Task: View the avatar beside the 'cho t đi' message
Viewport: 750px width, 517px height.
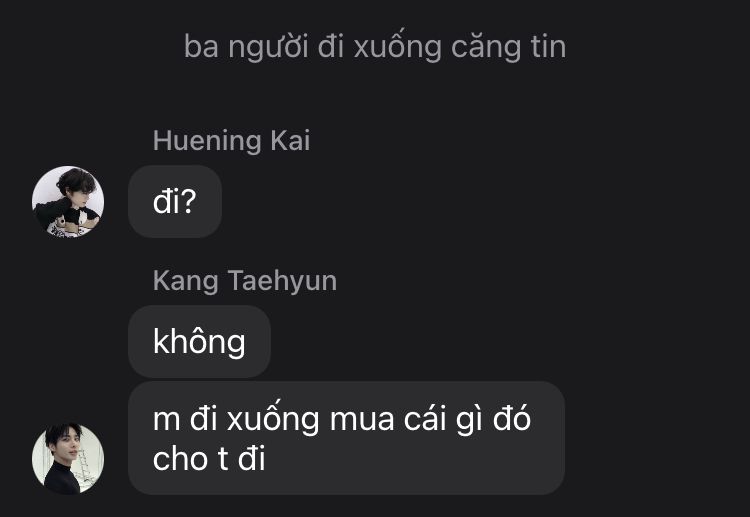Action: 68,458
